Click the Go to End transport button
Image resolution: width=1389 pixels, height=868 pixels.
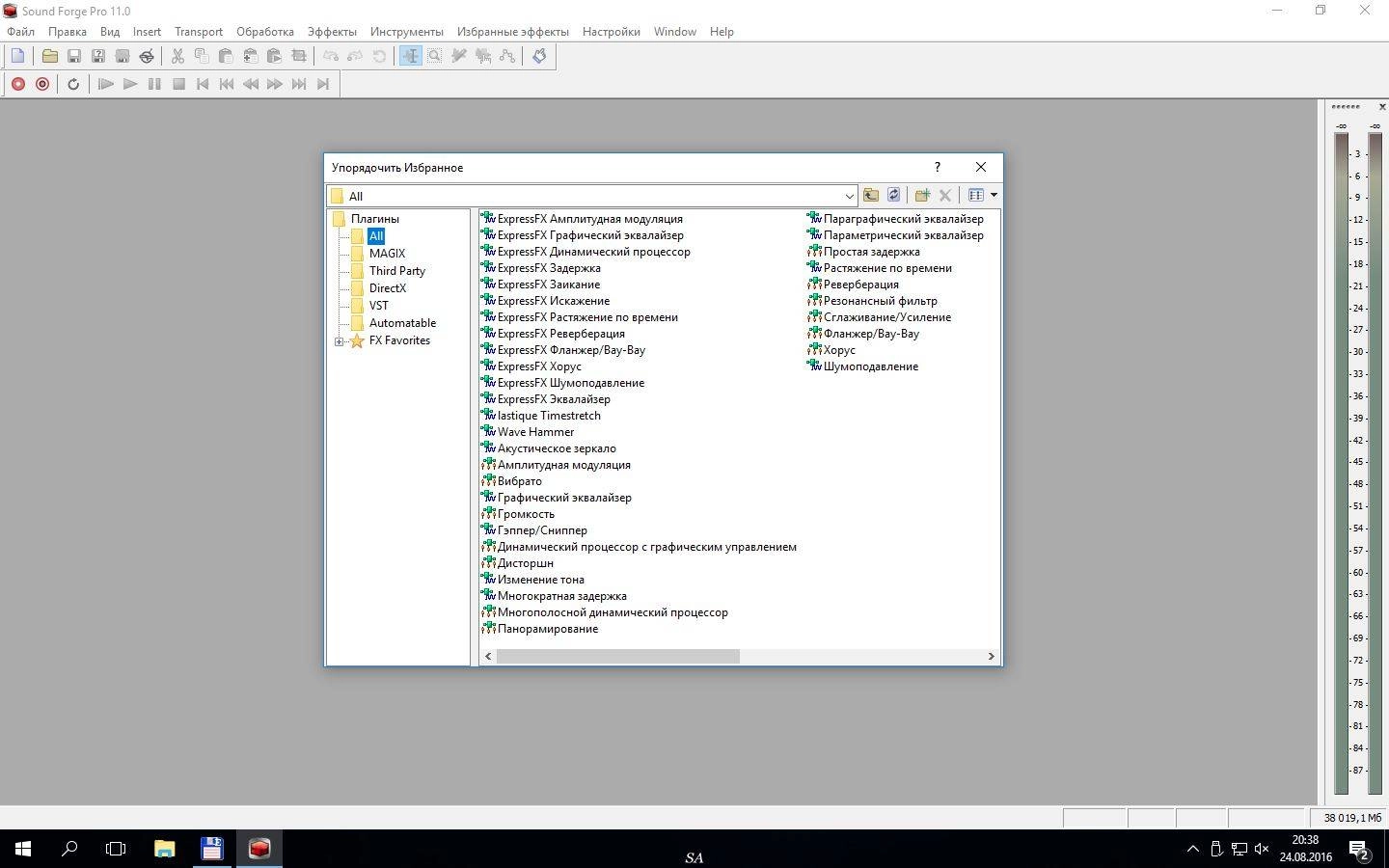(323, 84)
